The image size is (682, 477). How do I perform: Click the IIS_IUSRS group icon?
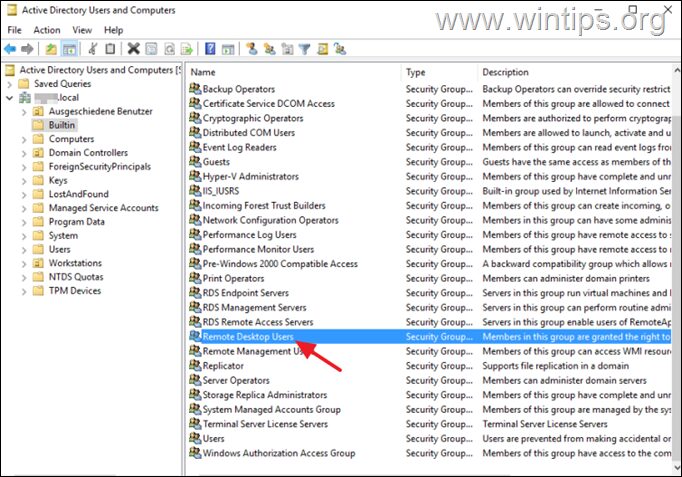[x=195, y=190]
